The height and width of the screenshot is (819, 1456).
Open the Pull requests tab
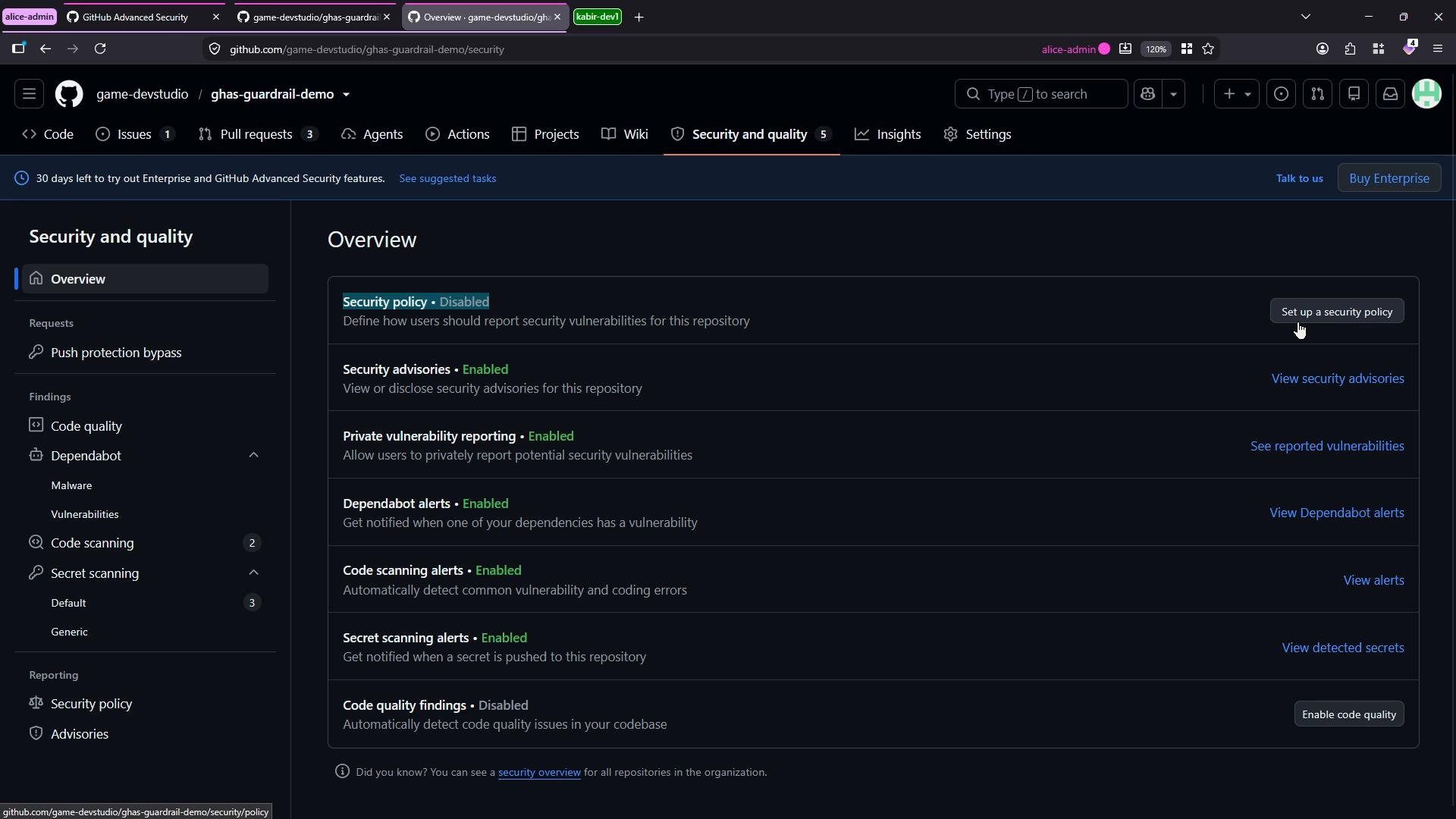pos(257,134)
